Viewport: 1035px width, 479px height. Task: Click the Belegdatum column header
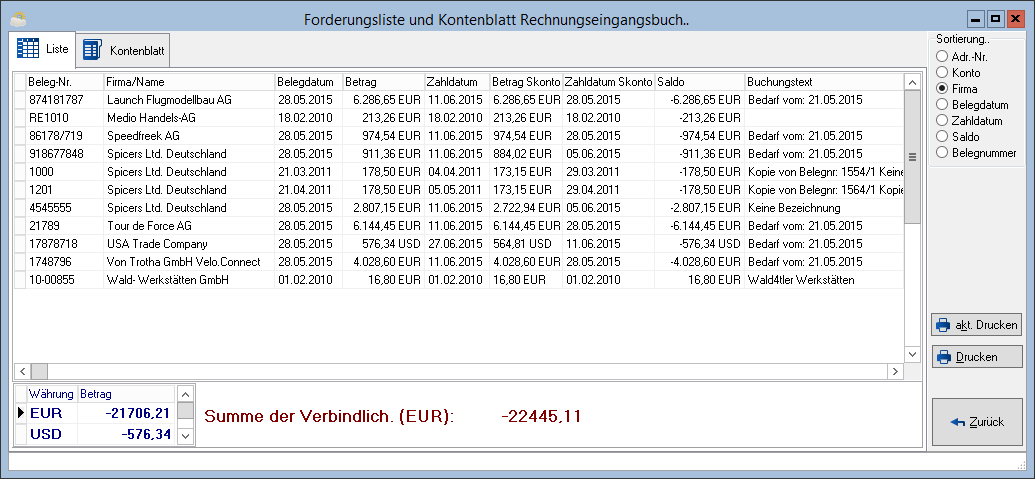tap(308, 82)
